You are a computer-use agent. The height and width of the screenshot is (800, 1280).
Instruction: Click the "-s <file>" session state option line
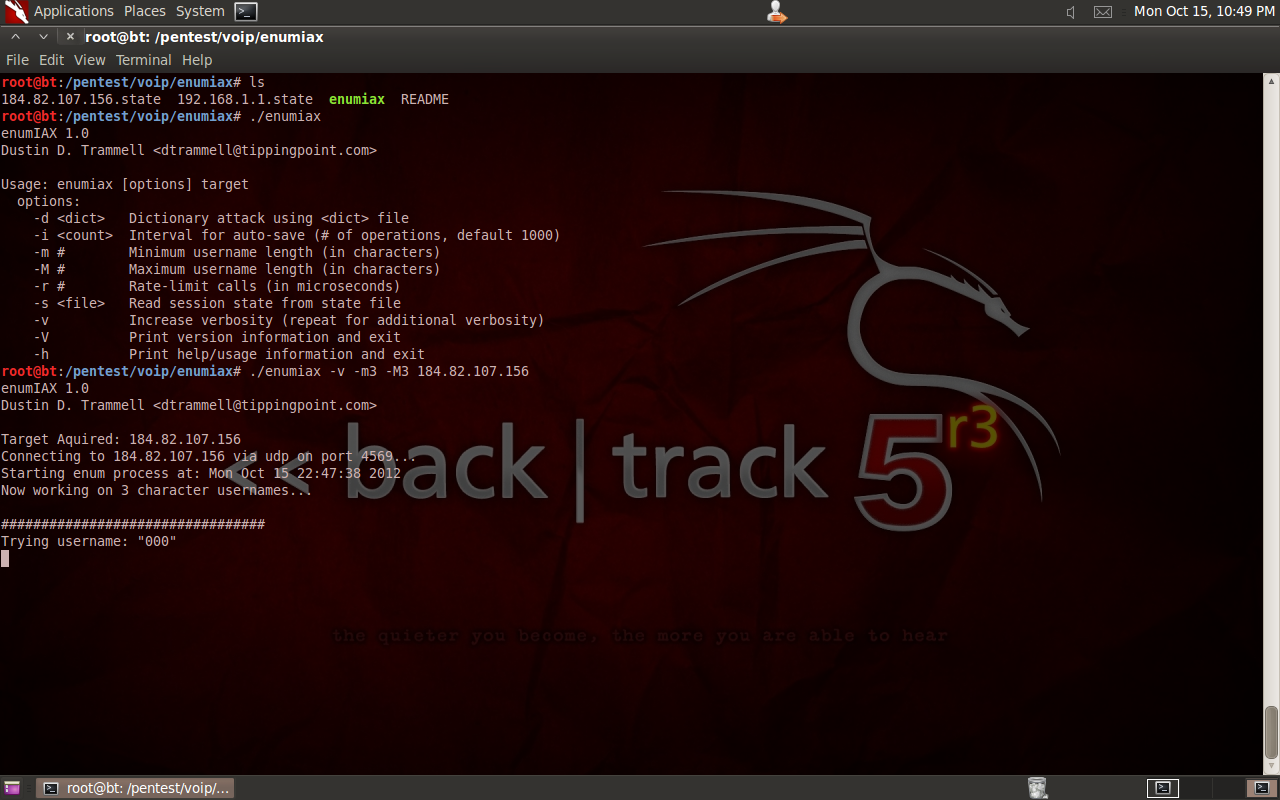pyautogui.click(x=217, y=304)
